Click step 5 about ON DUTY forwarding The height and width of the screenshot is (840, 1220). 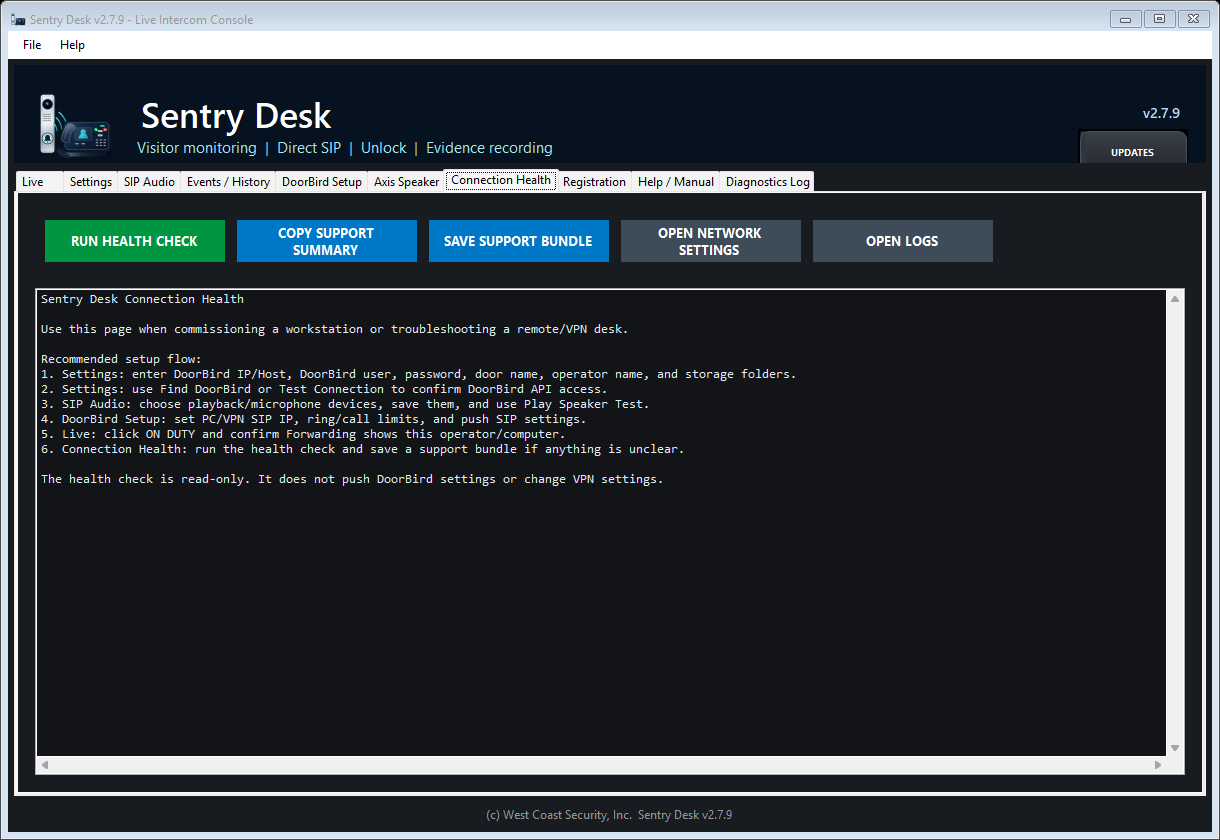click(x=303, y=434)
